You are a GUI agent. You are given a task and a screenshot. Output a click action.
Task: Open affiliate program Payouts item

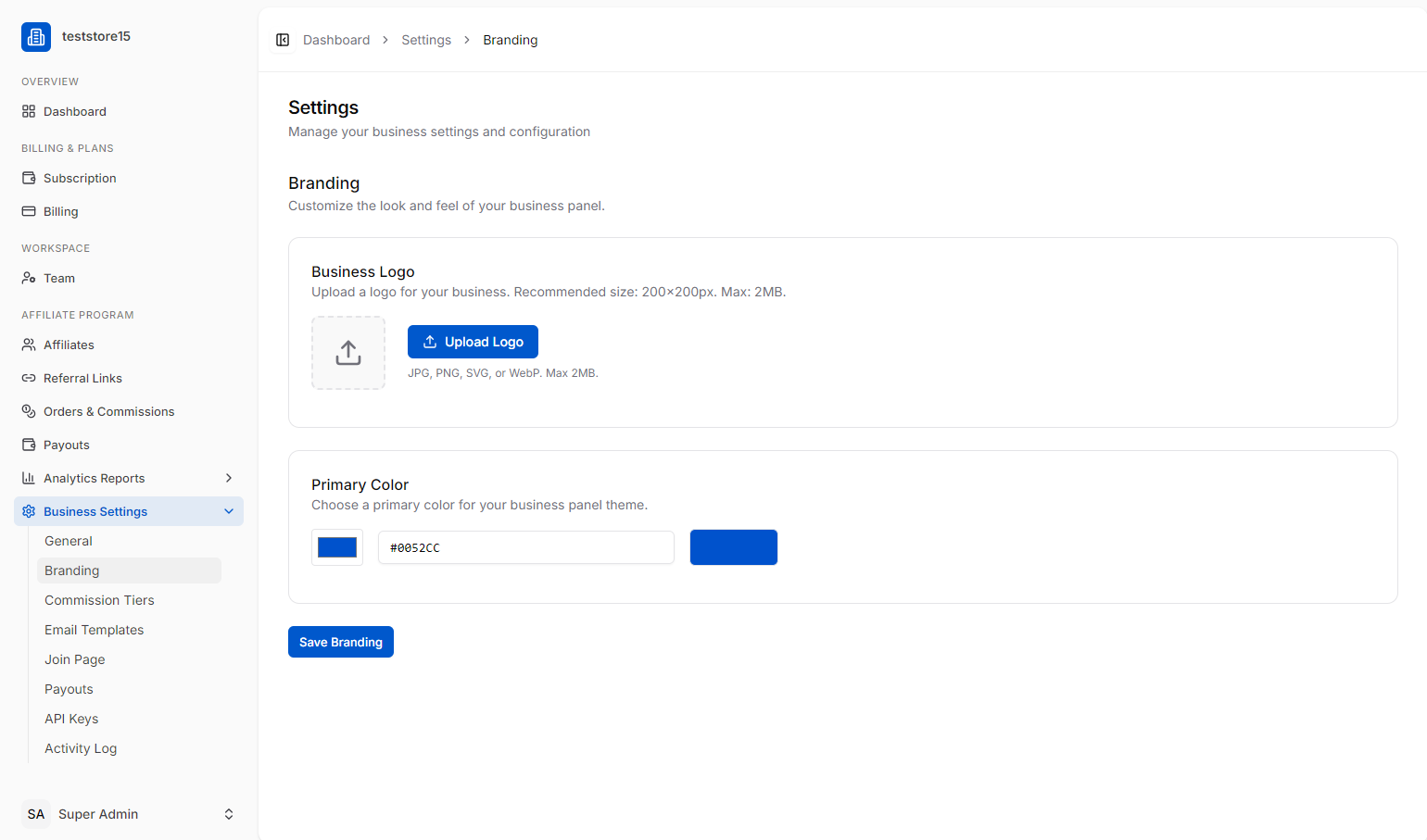129,445
